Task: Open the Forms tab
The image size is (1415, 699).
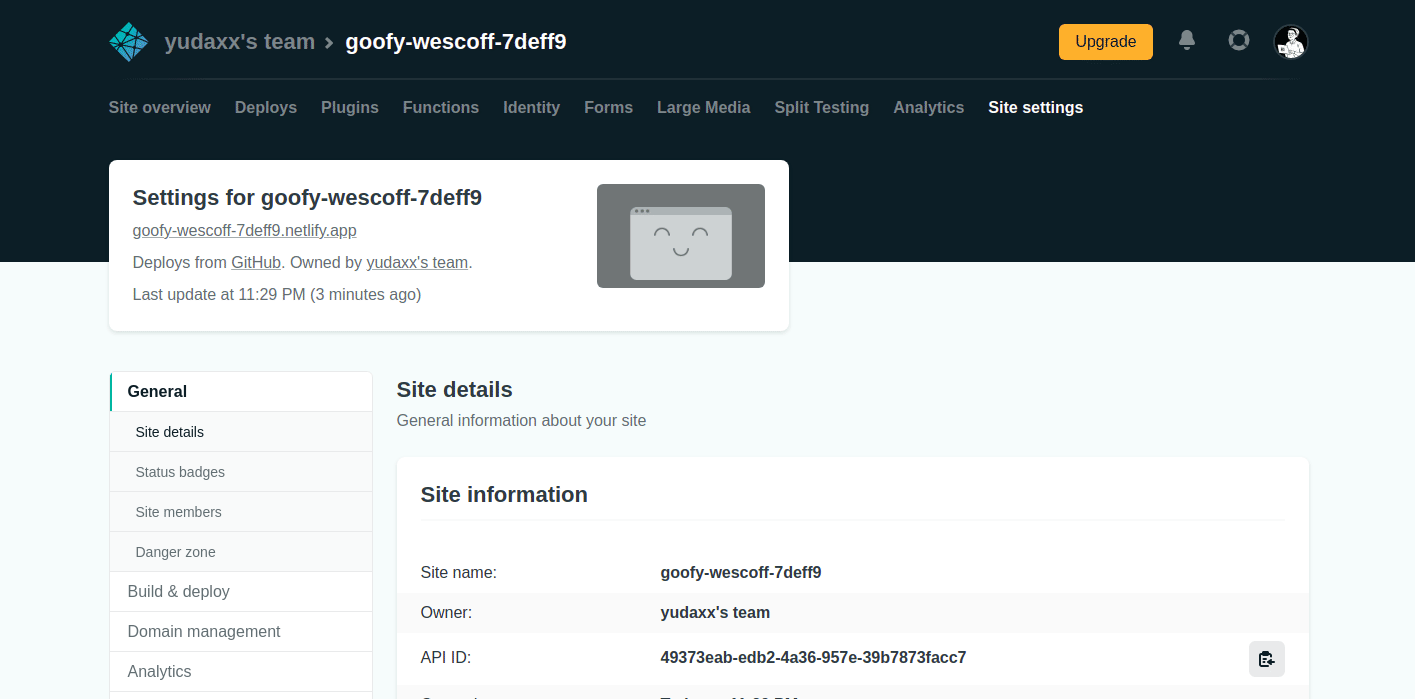Action: [x=609, y=107]
